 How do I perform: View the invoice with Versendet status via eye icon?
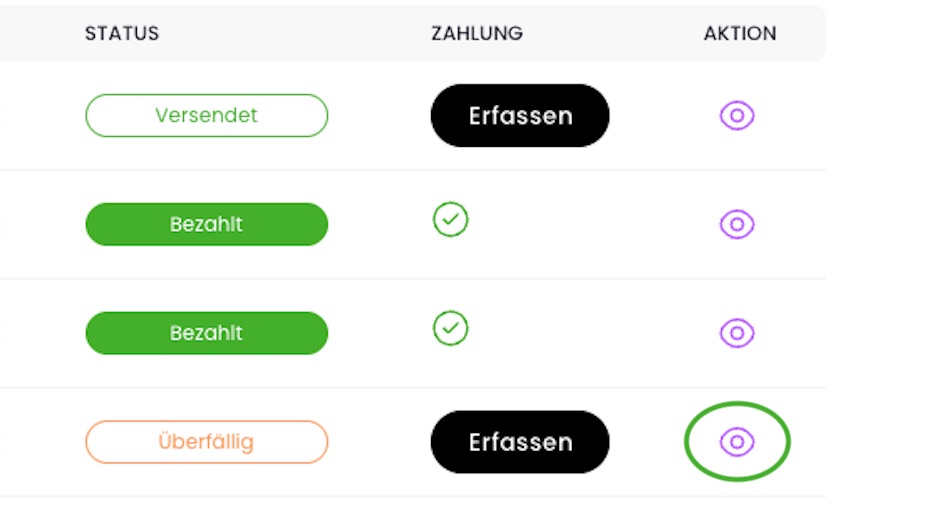pos(737,115)
